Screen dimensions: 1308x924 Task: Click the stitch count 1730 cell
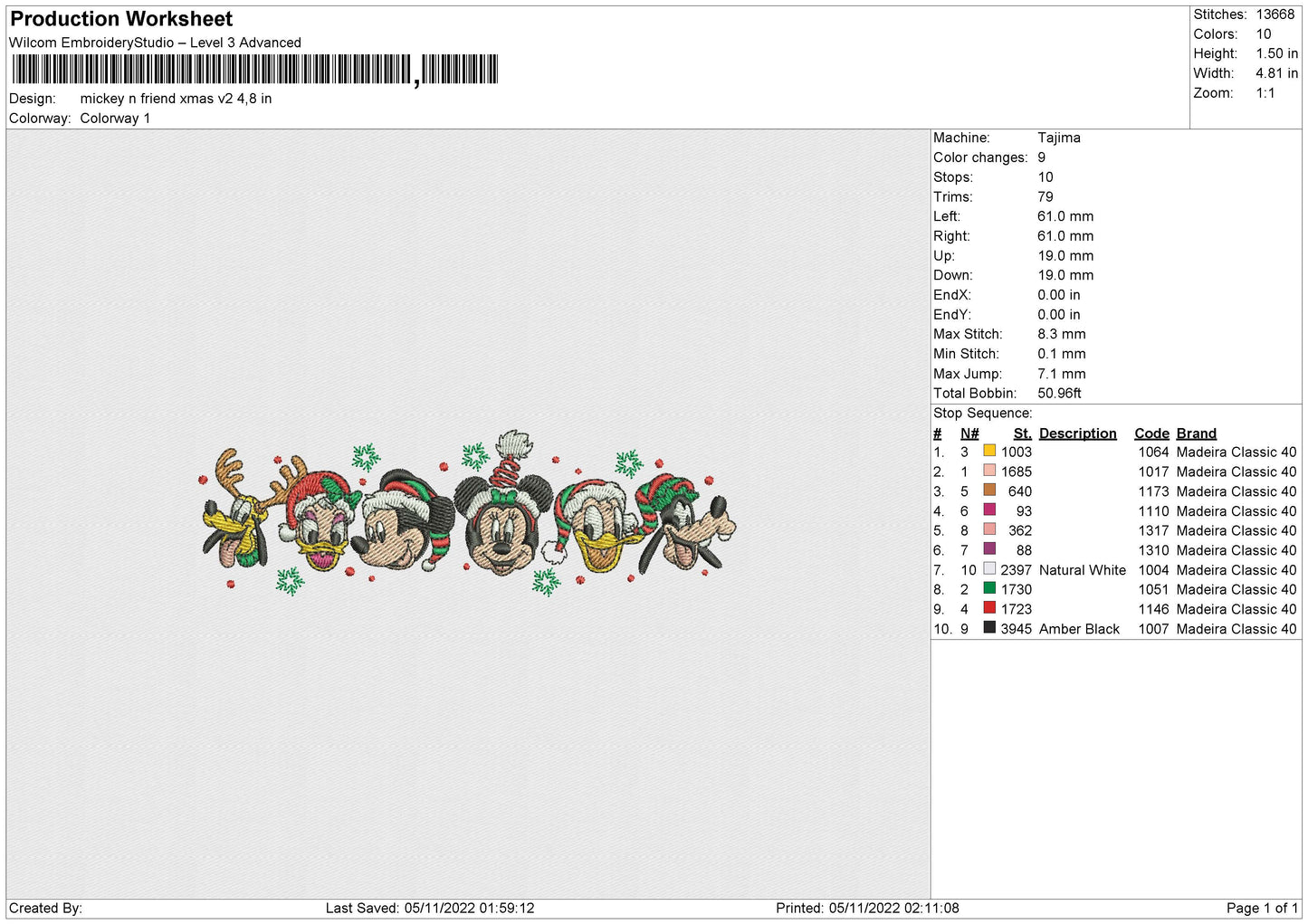click(x=1016, y=589)
